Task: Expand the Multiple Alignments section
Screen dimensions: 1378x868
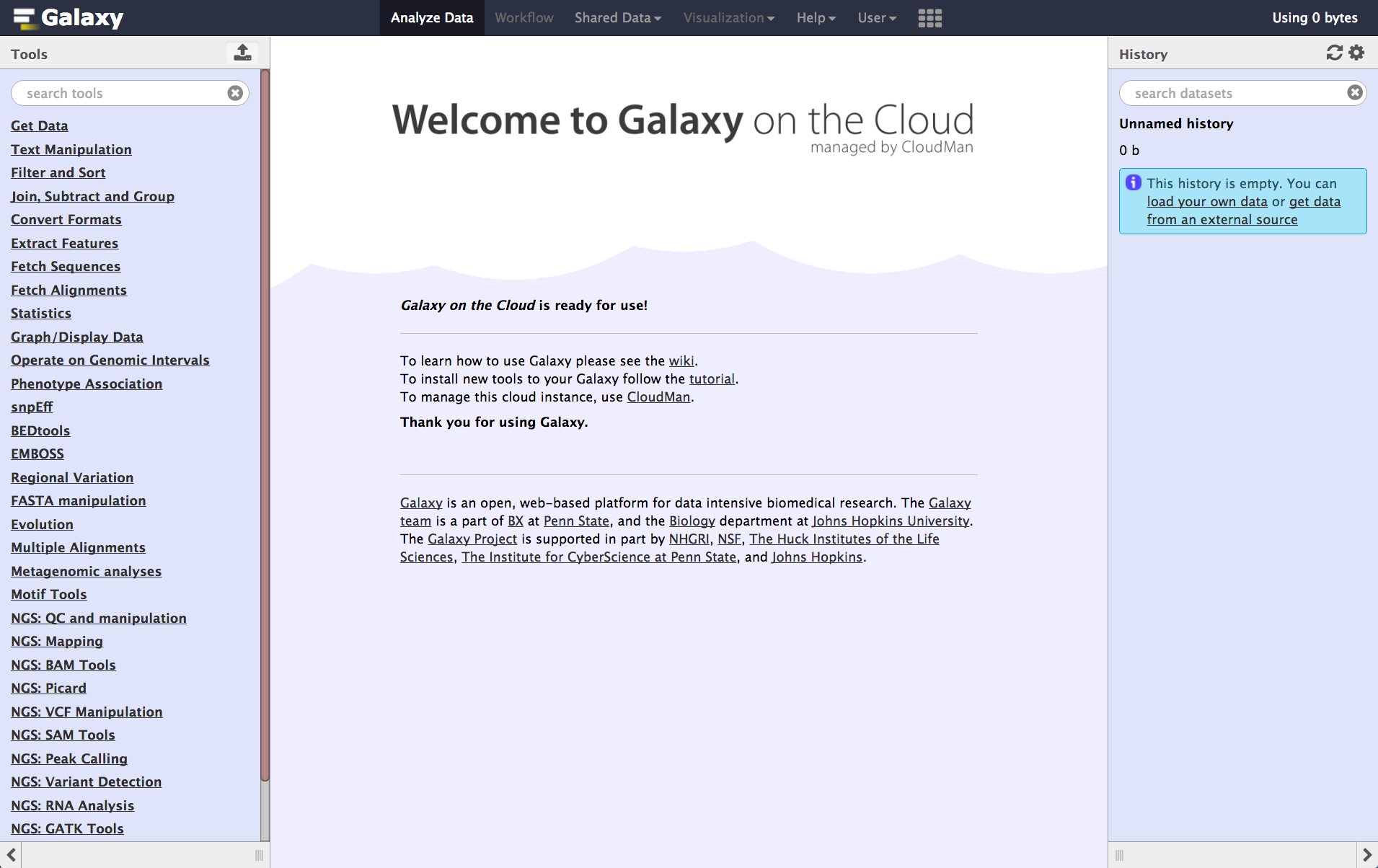Action: point(79,547)
